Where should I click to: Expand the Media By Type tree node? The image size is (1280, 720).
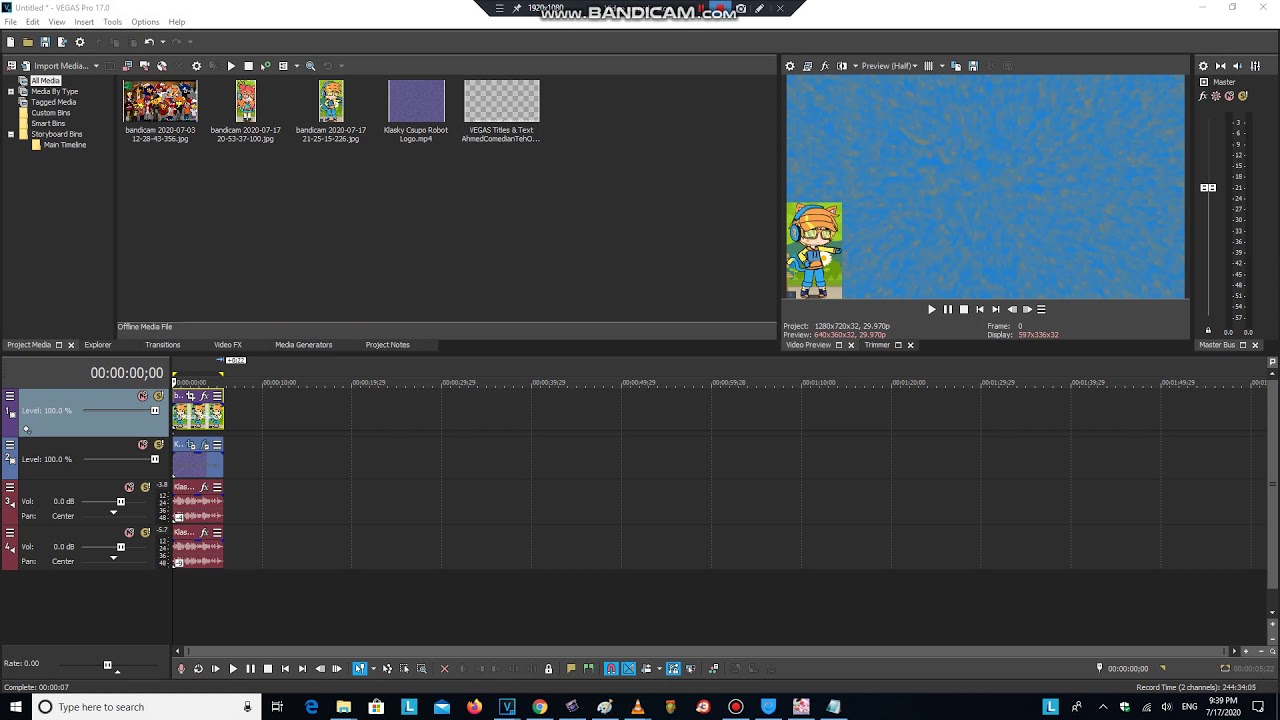tap(11, 91)
